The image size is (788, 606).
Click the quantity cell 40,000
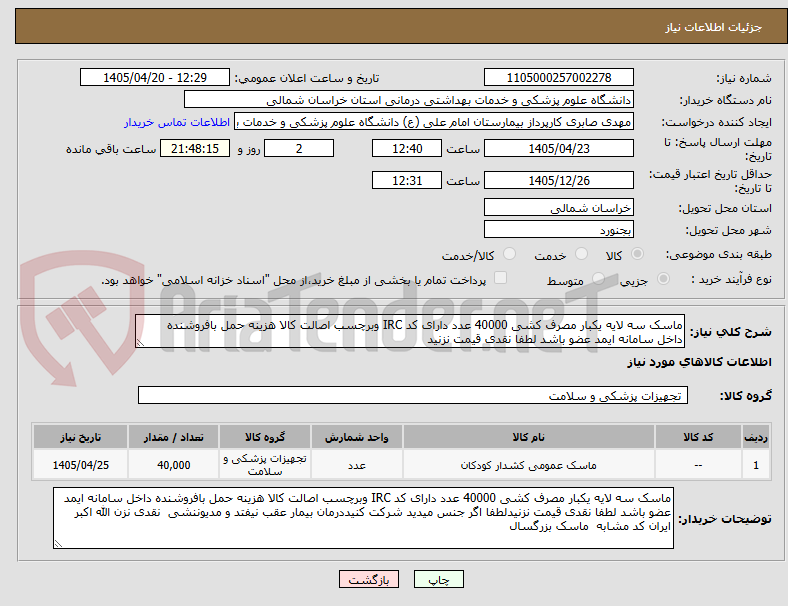click(173, 465)
